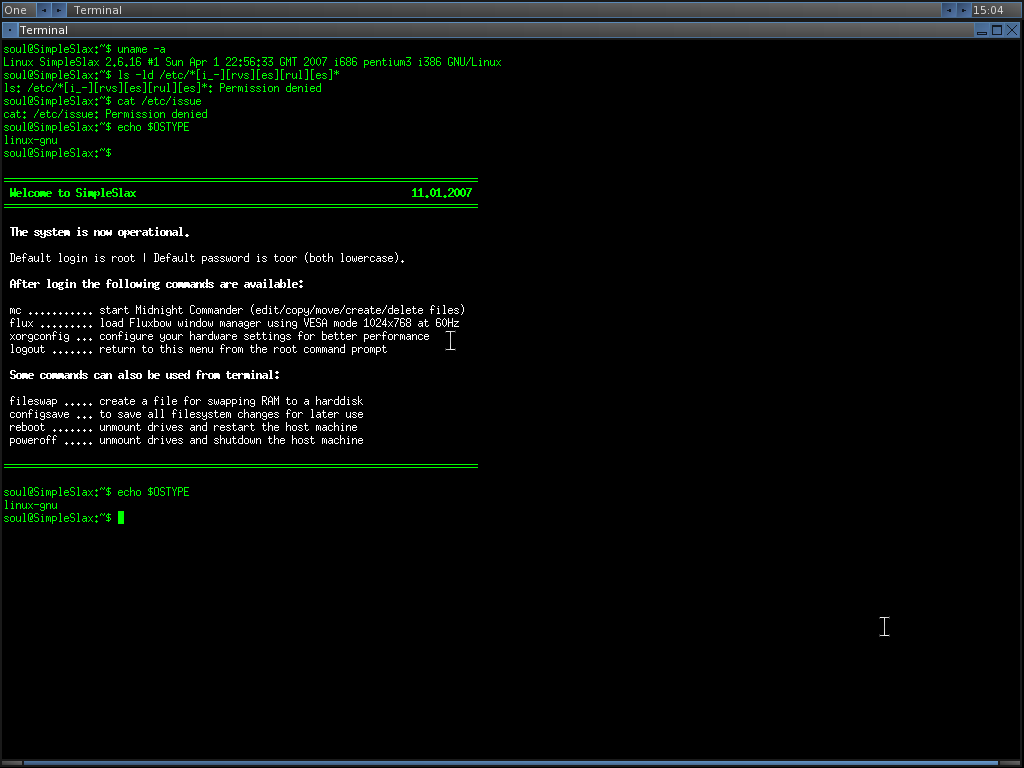Click the 'uname -a' command line
Screen dimensions: 1024x768
pyautogui.click(x=84, y=49)
